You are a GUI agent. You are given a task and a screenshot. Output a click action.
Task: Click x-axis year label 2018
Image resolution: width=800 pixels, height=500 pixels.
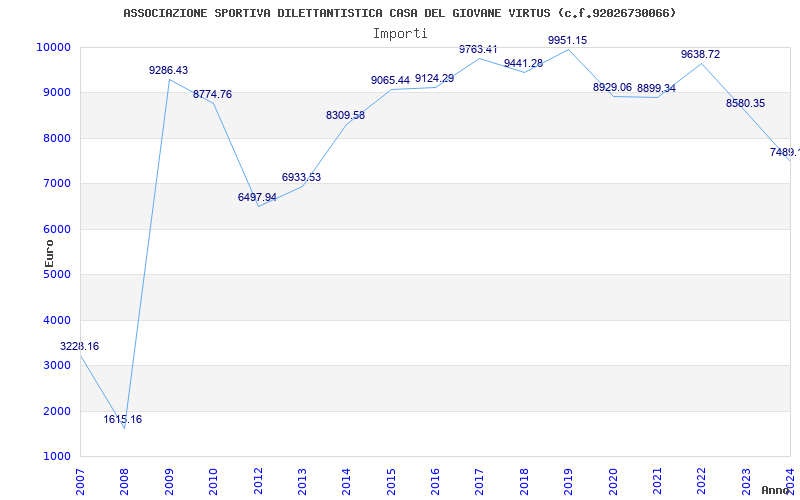coord(524,482)
